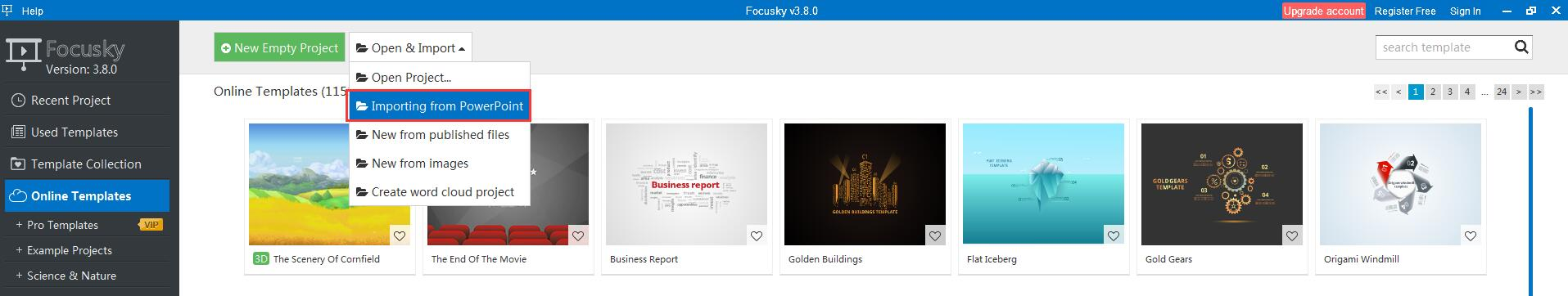Click the search magnifier icon
The image size is (1568, 296).
tap(1521, 47)
